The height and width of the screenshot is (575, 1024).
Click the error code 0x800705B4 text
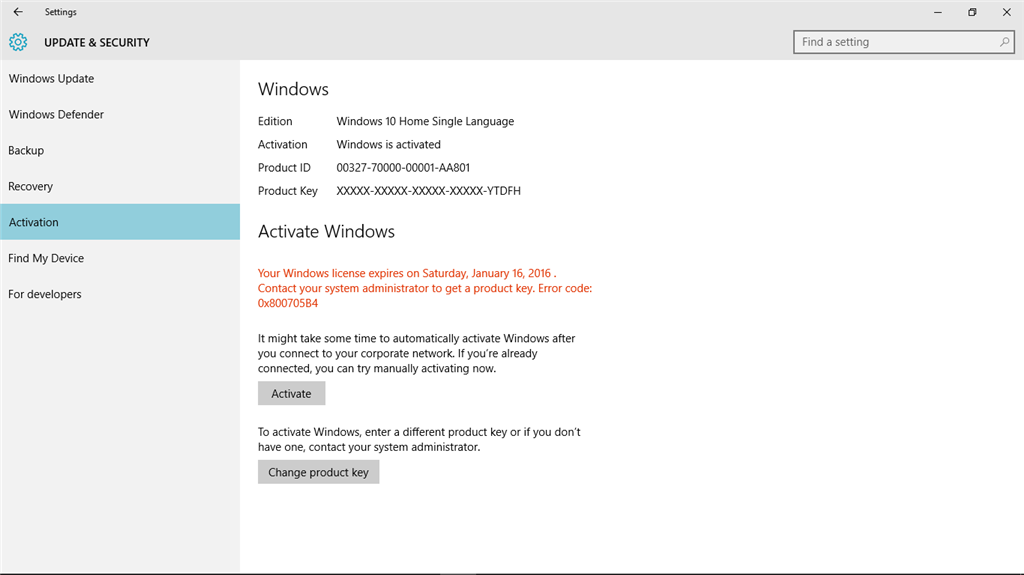point(288,303)
